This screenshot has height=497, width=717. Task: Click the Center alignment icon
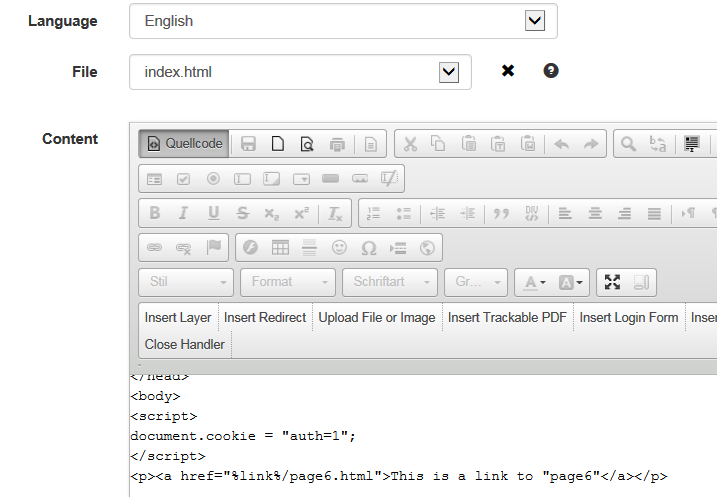pyautogui.click(x=595, y=213)
